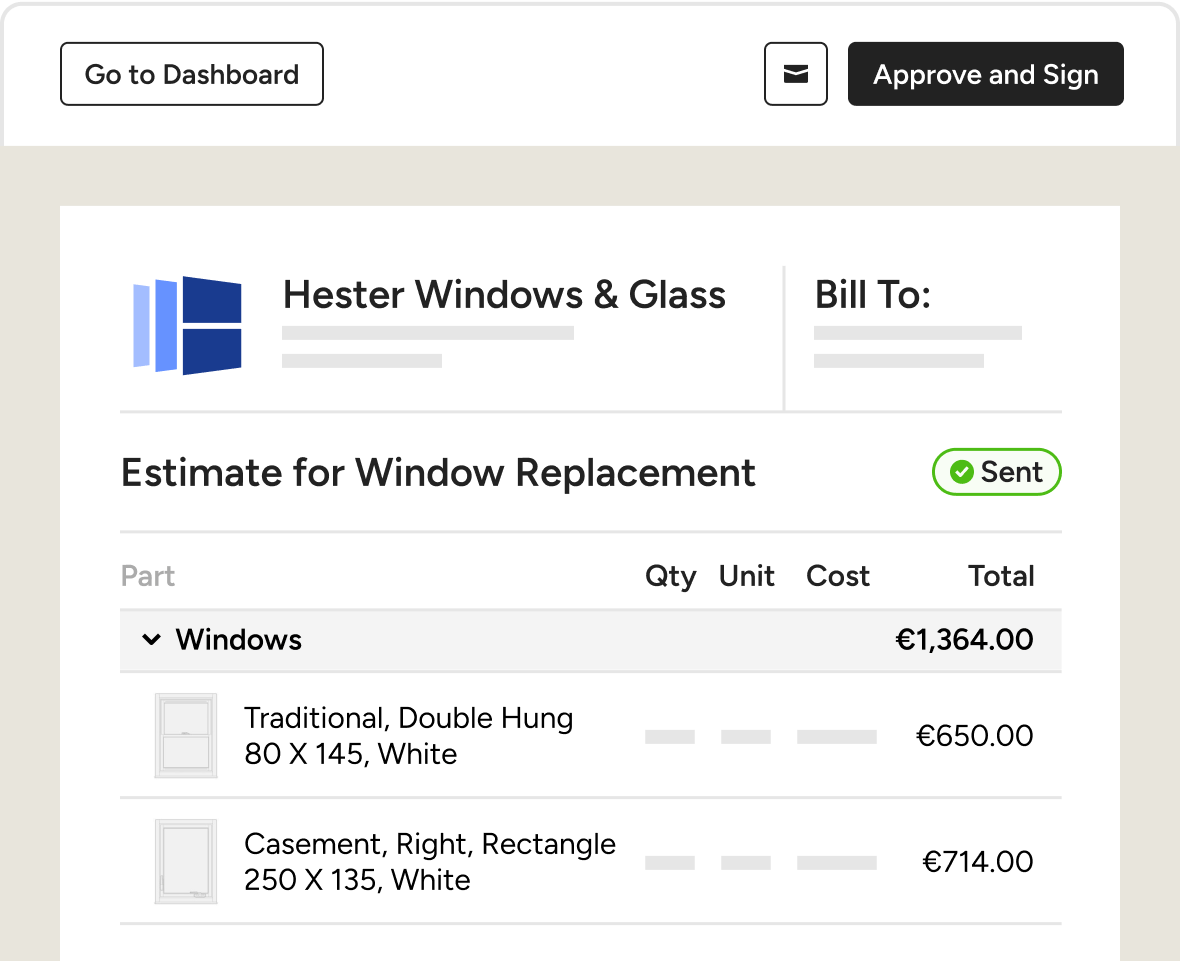The height and width of the screenshot is (961, 1180).
Task: Open the Casement window thumbnail
Action: pos(186,861)
